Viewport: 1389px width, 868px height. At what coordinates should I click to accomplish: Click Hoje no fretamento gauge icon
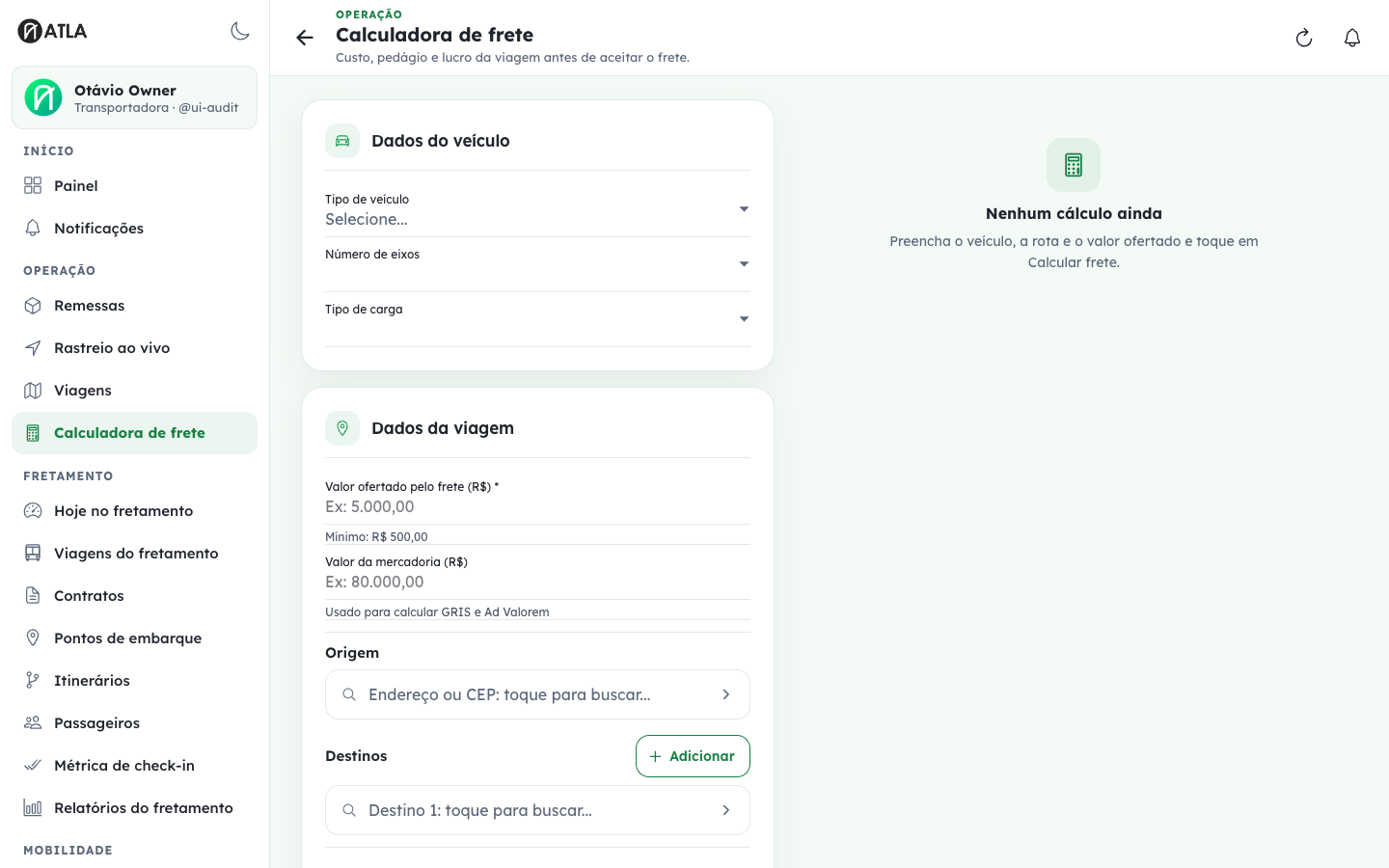33,511
